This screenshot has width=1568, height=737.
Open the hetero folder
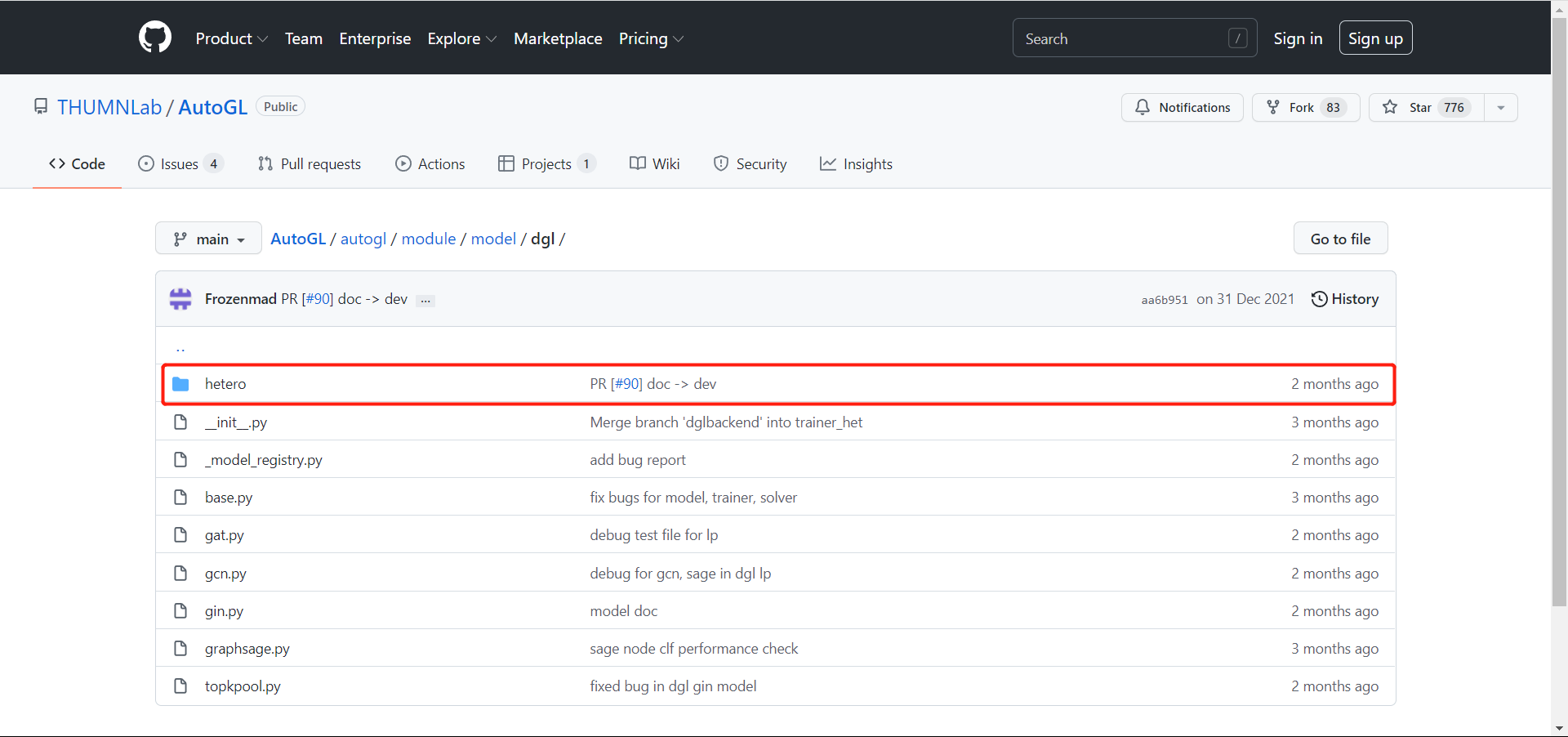(225, 384)
